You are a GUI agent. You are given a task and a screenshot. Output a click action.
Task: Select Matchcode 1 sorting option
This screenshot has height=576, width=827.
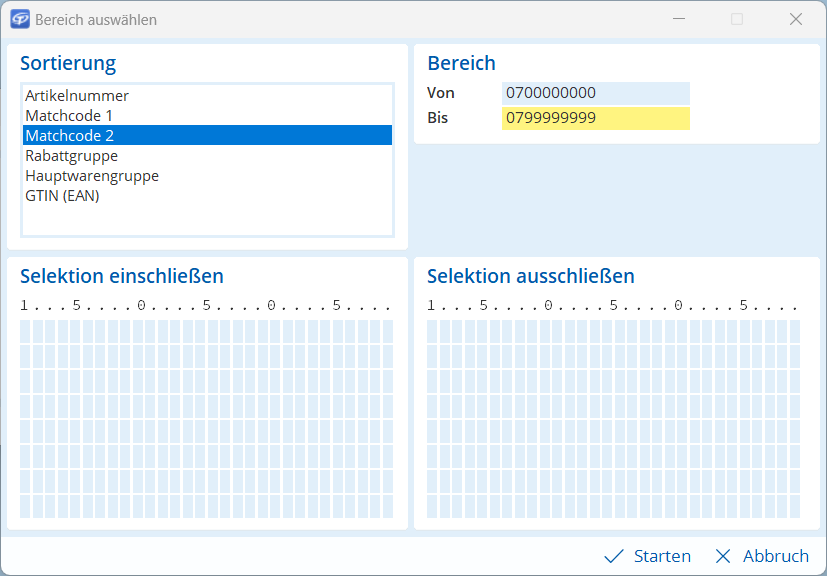click(69, 116)
